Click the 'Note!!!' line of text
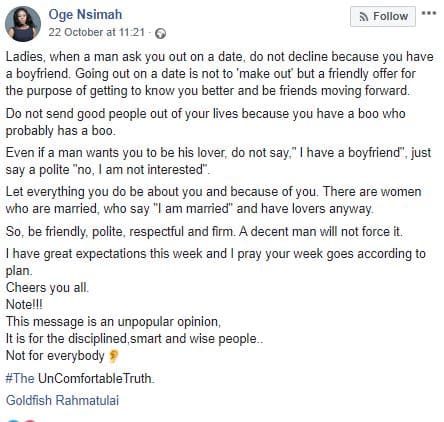444x422 pixels. point(24,304)
